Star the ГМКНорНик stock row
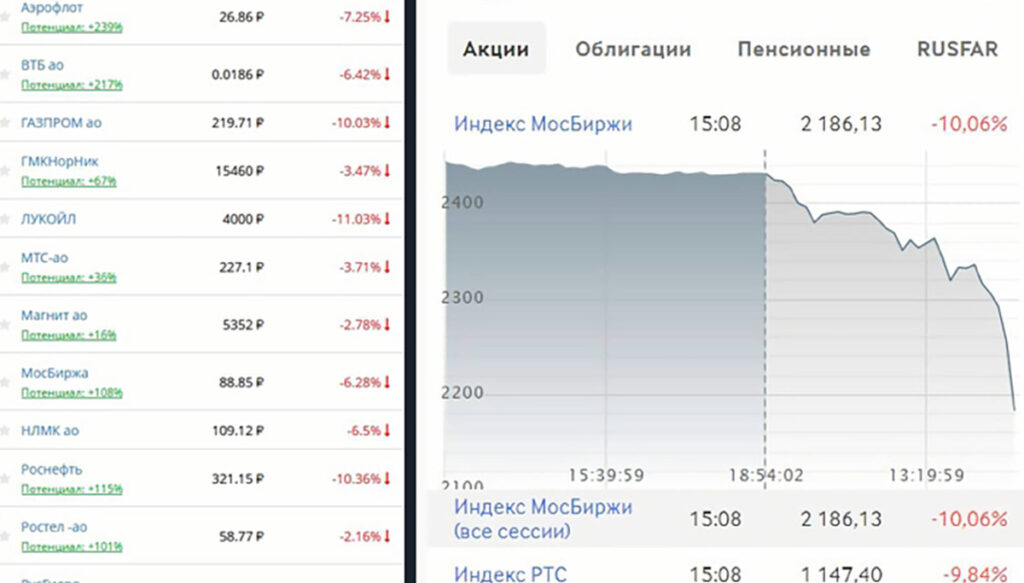Screen dimensions: 1024x583 tap(5, 171)
